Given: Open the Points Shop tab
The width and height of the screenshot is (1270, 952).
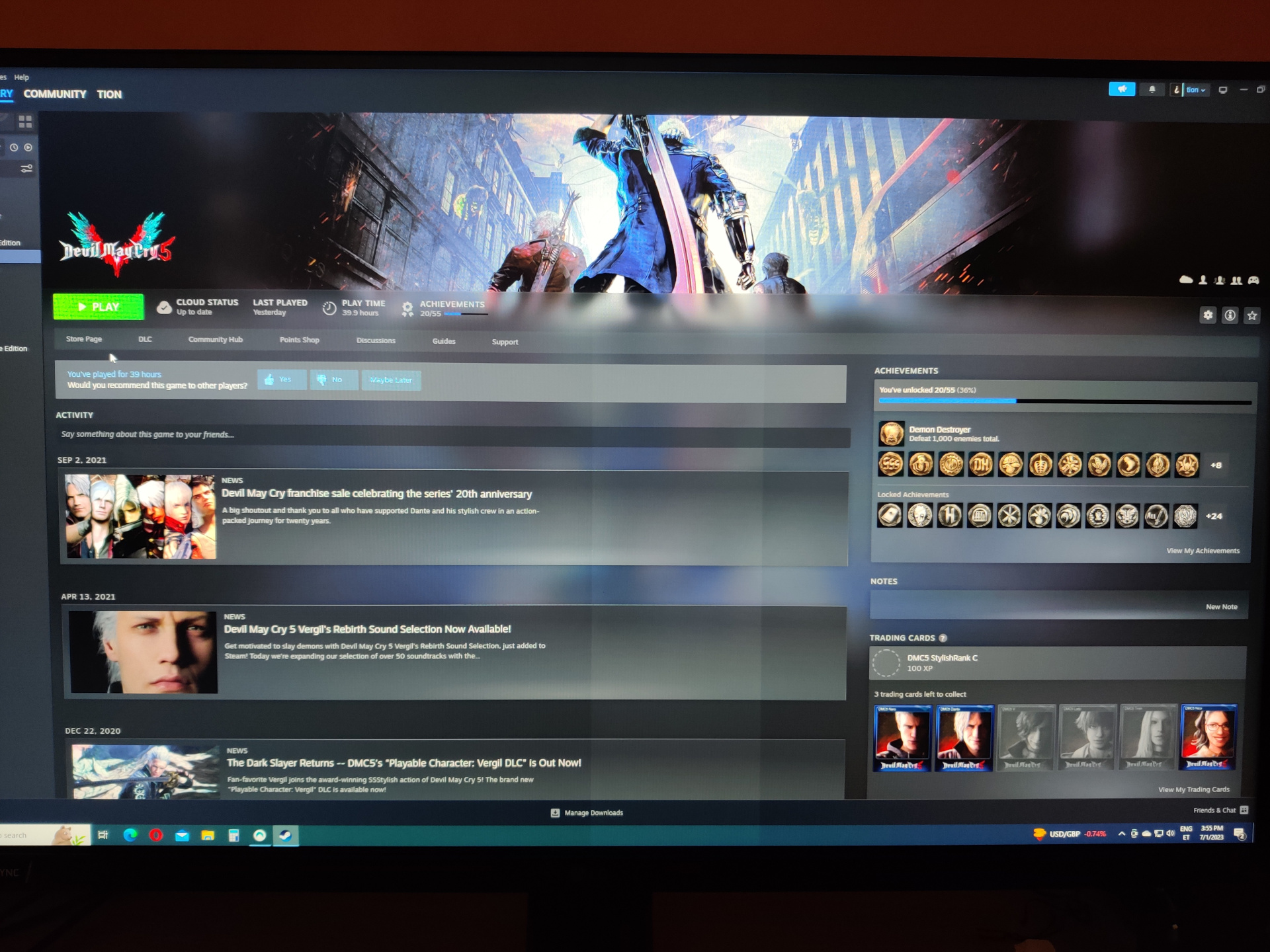Looking at the screenshot, I should pyautogui.click(x=300, y=340).
